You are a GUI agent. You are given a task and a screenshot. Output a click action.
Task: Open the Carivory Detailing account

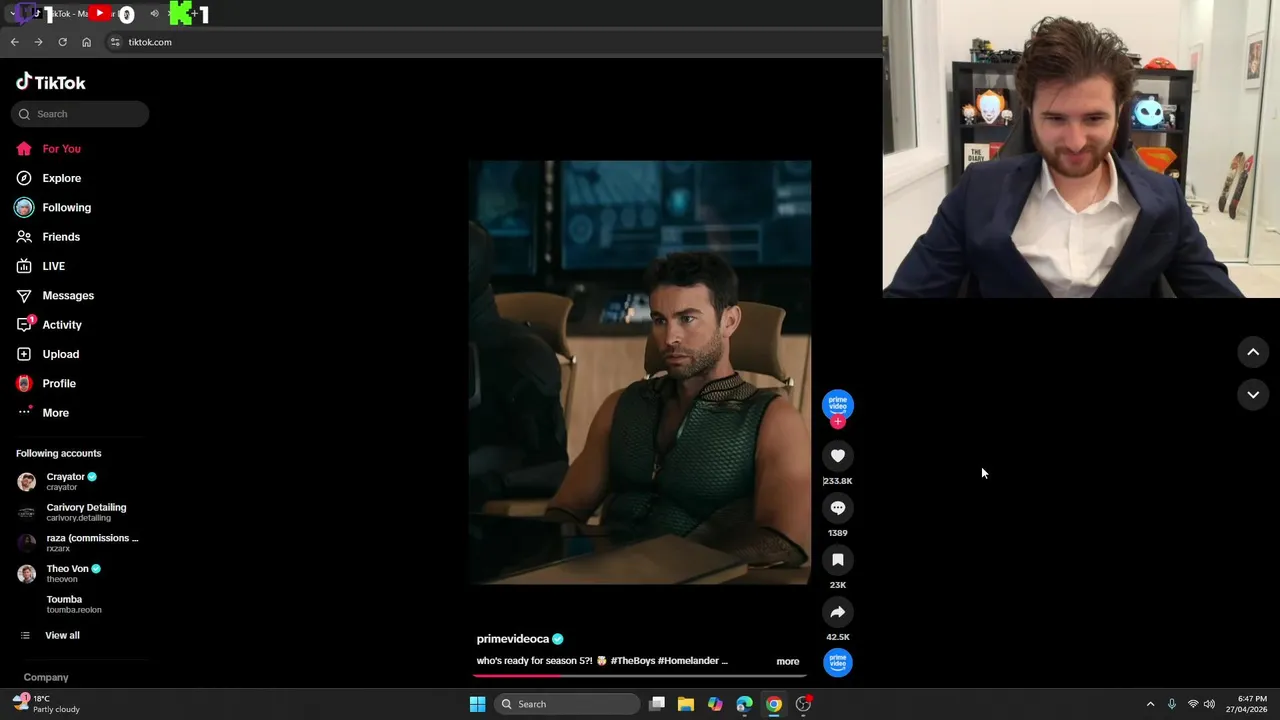tap(76, 512)
